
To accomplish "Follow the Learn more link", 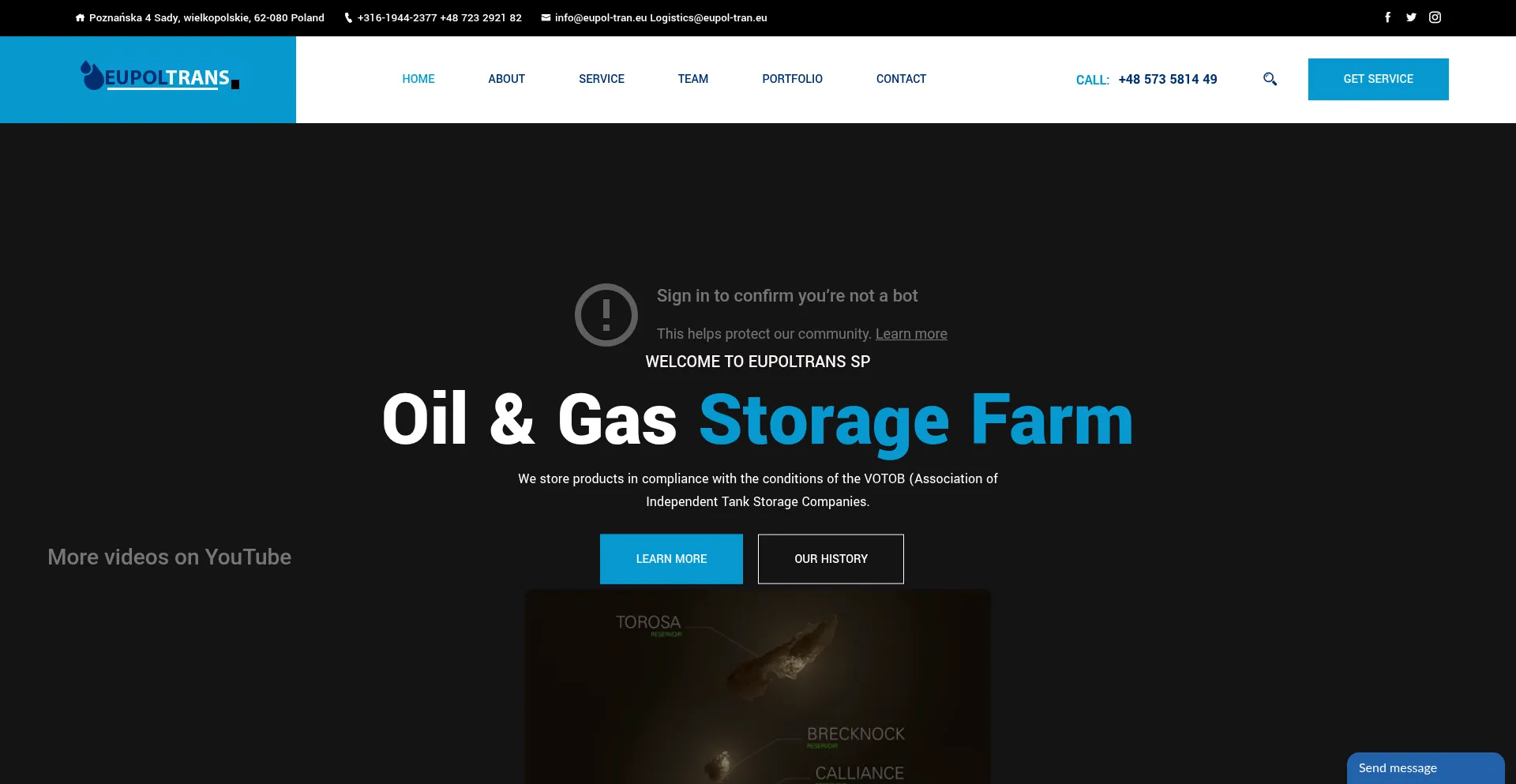I will point(911,334).
